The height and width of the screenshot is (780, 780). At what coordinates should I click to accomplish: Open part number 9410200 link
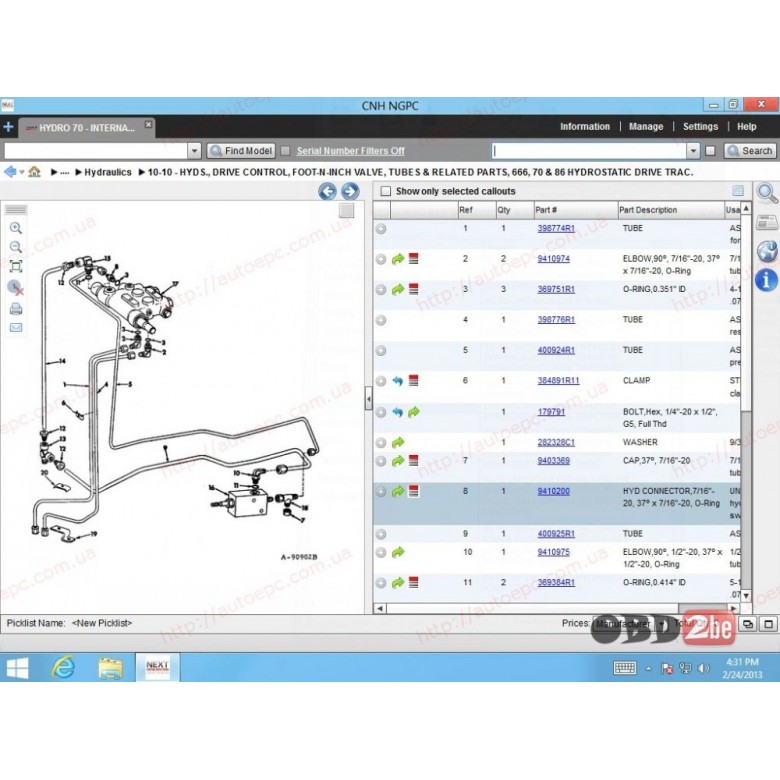pos(553,491)
